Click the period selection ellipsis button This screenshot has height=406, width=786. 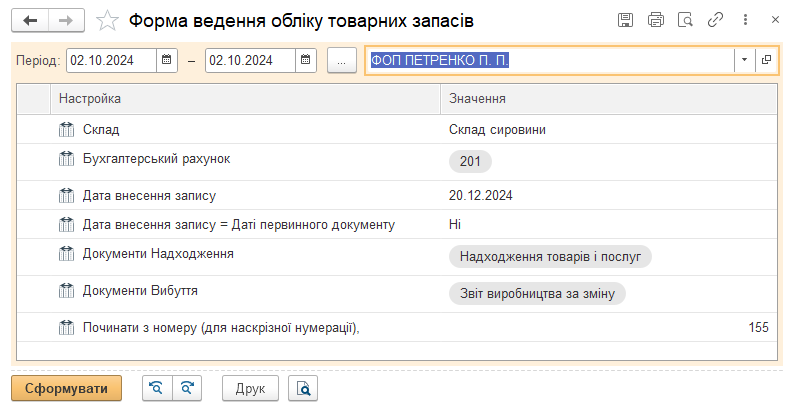point(341,60)
